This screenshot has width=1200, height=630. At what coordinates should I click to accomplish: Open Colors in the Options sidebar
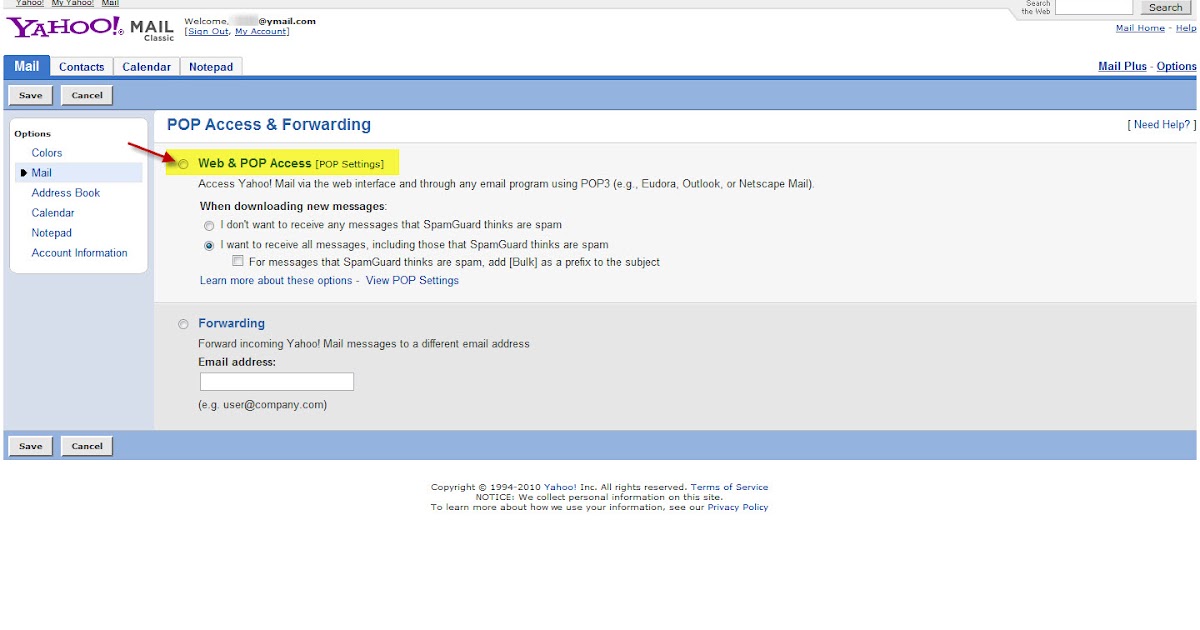click(47, 153)
